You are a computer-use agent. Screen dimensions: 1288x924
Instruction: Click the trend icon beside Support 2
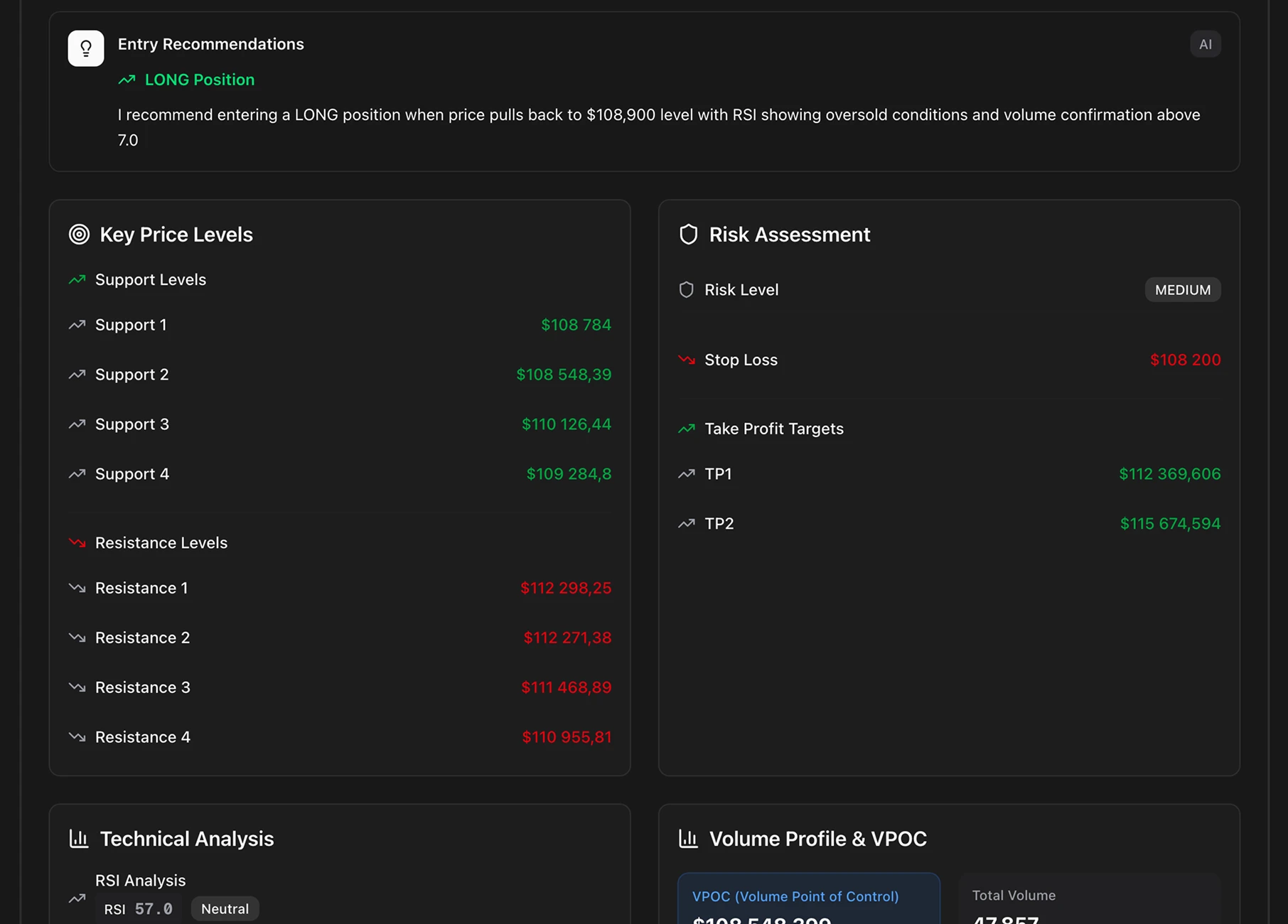[x=77, y=375]
